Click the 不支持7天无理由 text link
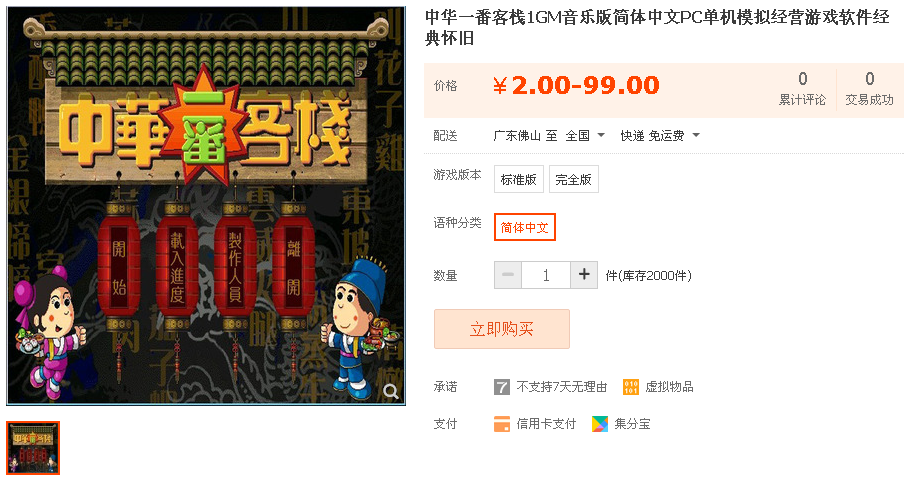Image resolution: width=910 pixels, height=481 pixels. [562, 387]
